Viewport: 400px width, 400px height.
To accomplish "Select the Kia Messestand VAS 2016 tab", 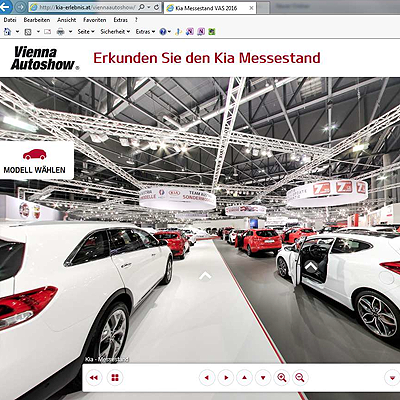I will coord(210,8).
